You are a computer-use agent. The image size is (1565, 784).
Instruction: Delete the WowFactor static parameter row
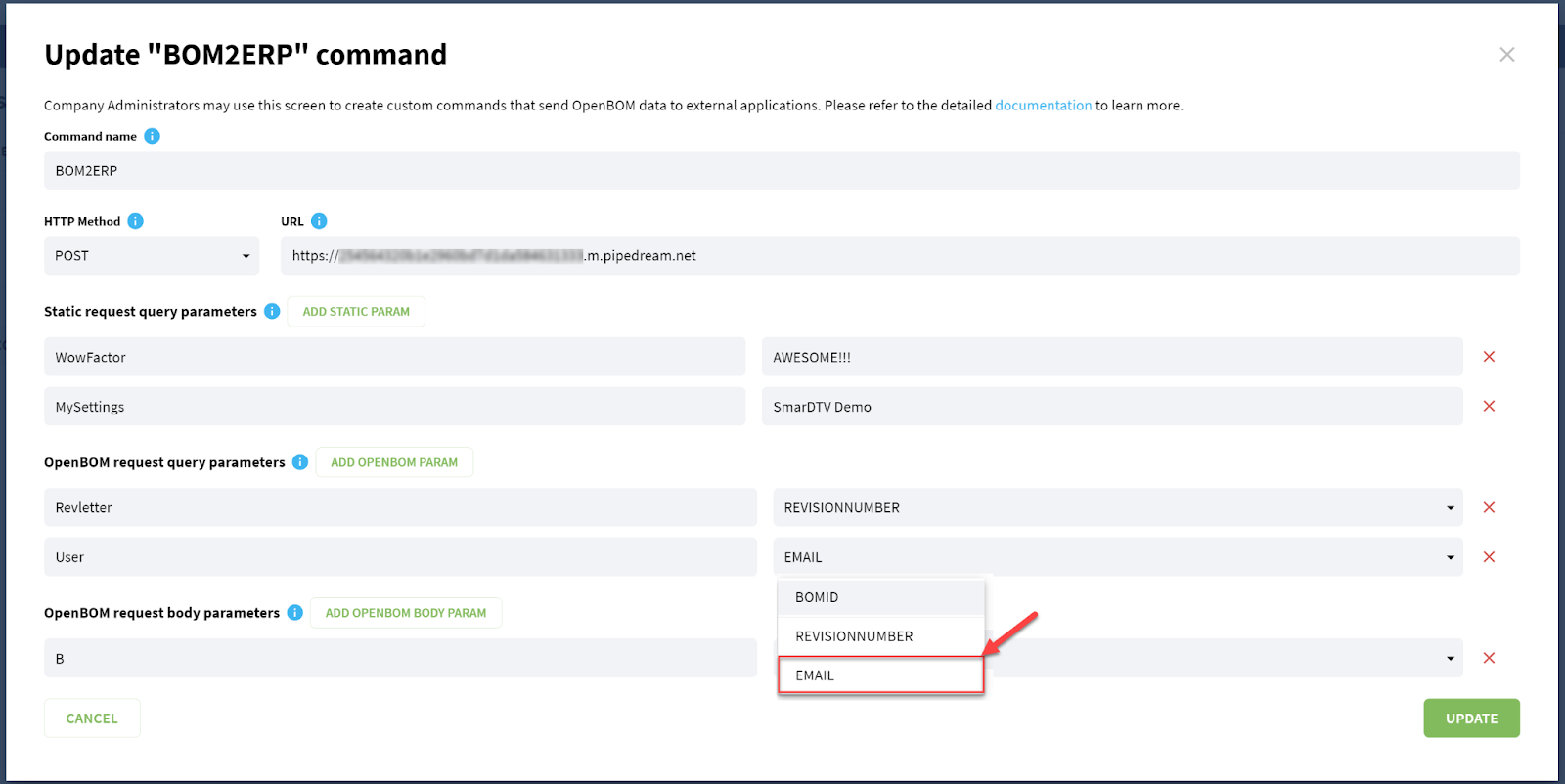[x=1489, y=357]
